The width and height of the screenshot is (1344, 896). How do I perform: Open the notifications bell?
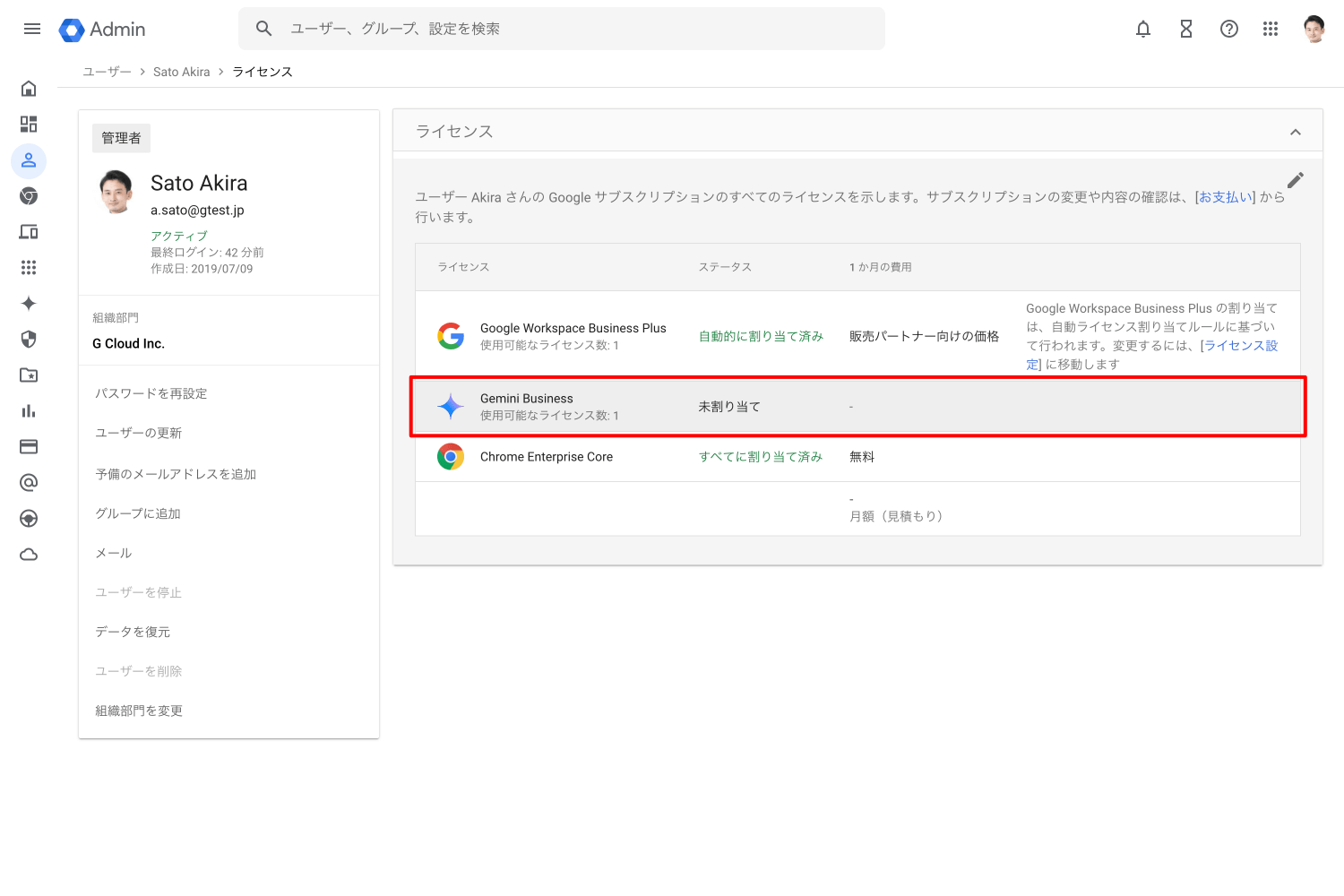point(1143,29)
